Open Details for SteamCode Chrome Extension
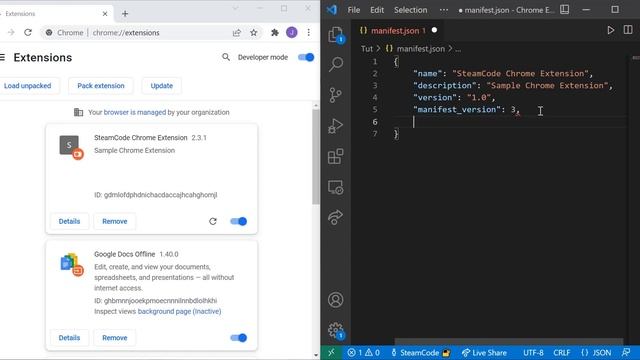Image resolution: width=640 pixels, height=360 pixels. pos(69,221)
